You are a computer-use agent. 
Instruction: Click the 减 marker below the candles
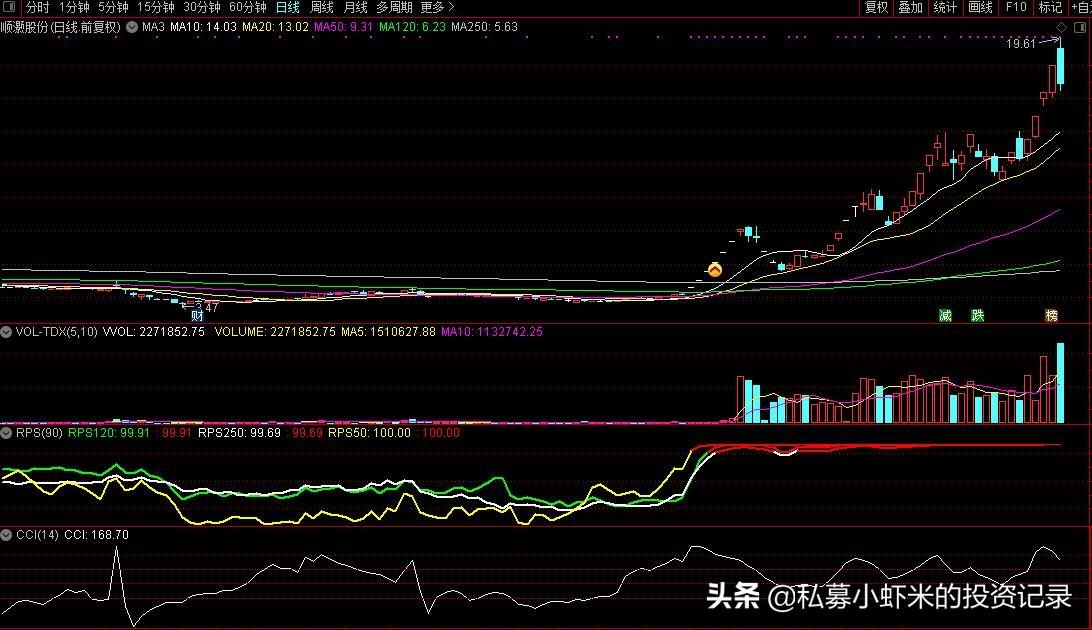pos(945,315)
